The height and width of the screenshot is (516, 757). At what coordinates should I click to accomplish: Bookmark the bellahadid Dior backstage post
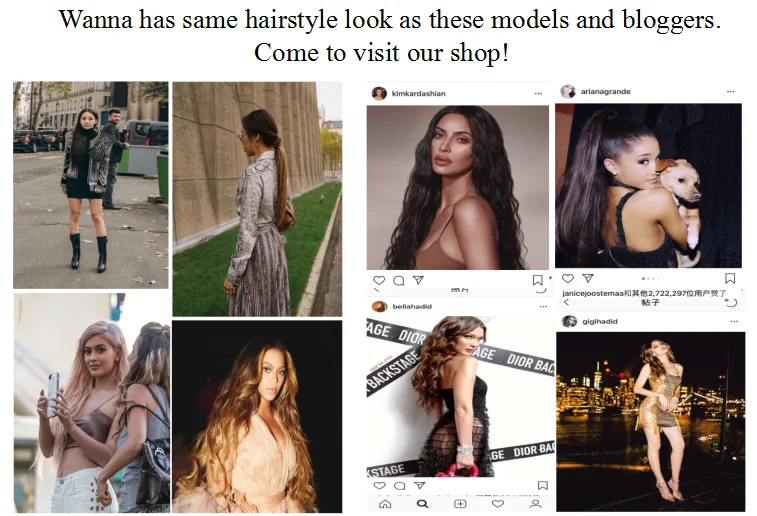coord(543,485)
